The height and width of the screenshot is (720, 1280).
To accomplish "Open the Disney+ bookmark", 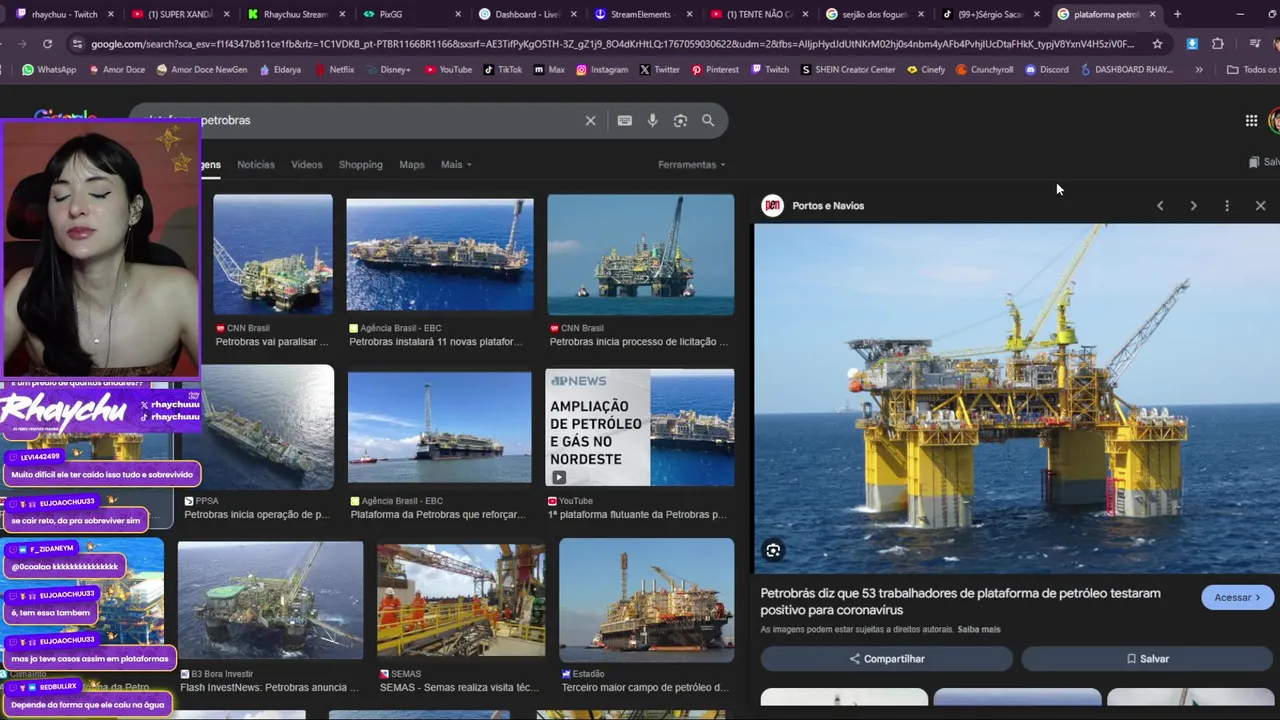I will pyautogui.click(x=388, y=70).
